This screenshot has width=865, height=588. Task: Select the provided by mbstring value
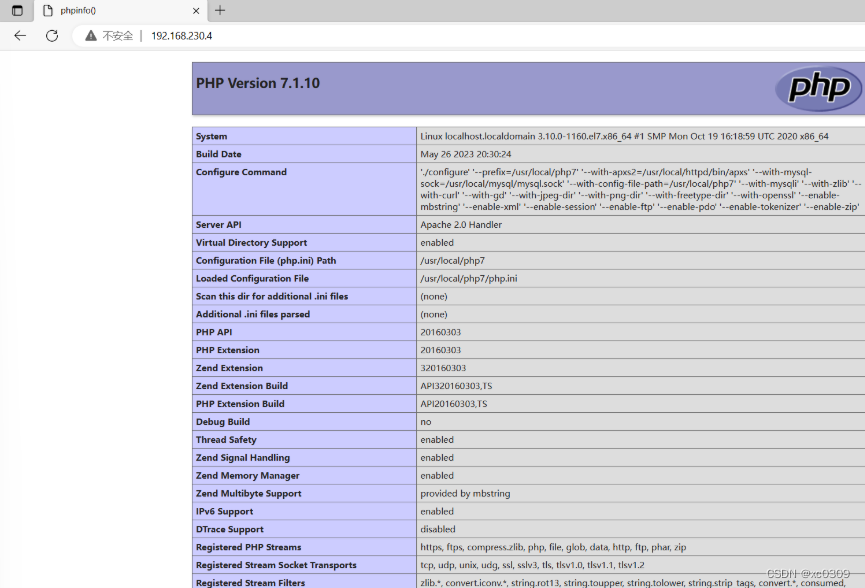(x=465, y=494)
